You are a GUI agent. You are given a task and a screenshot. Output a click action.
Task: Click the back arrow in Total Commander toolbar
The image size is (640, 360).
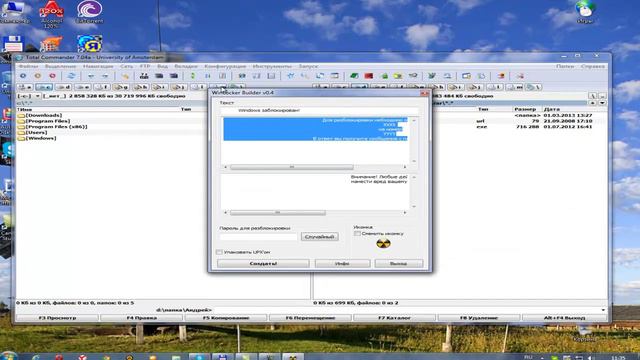[91, 76]
